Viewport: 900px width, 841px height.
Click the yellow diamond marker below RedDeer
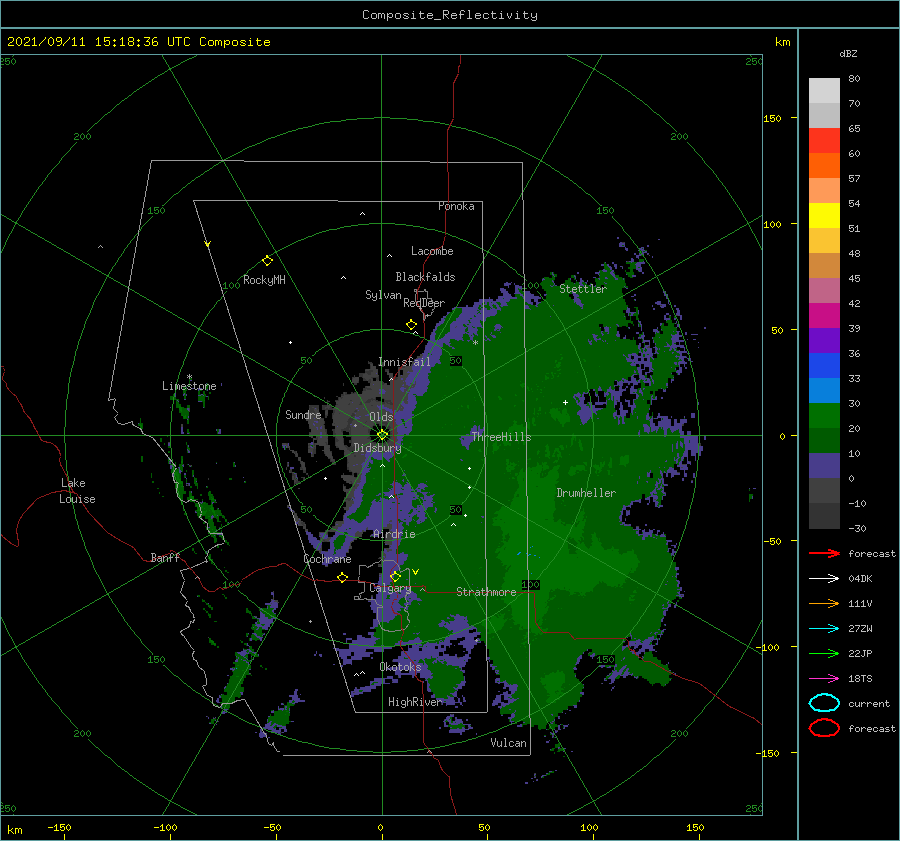tap(411, 325)
